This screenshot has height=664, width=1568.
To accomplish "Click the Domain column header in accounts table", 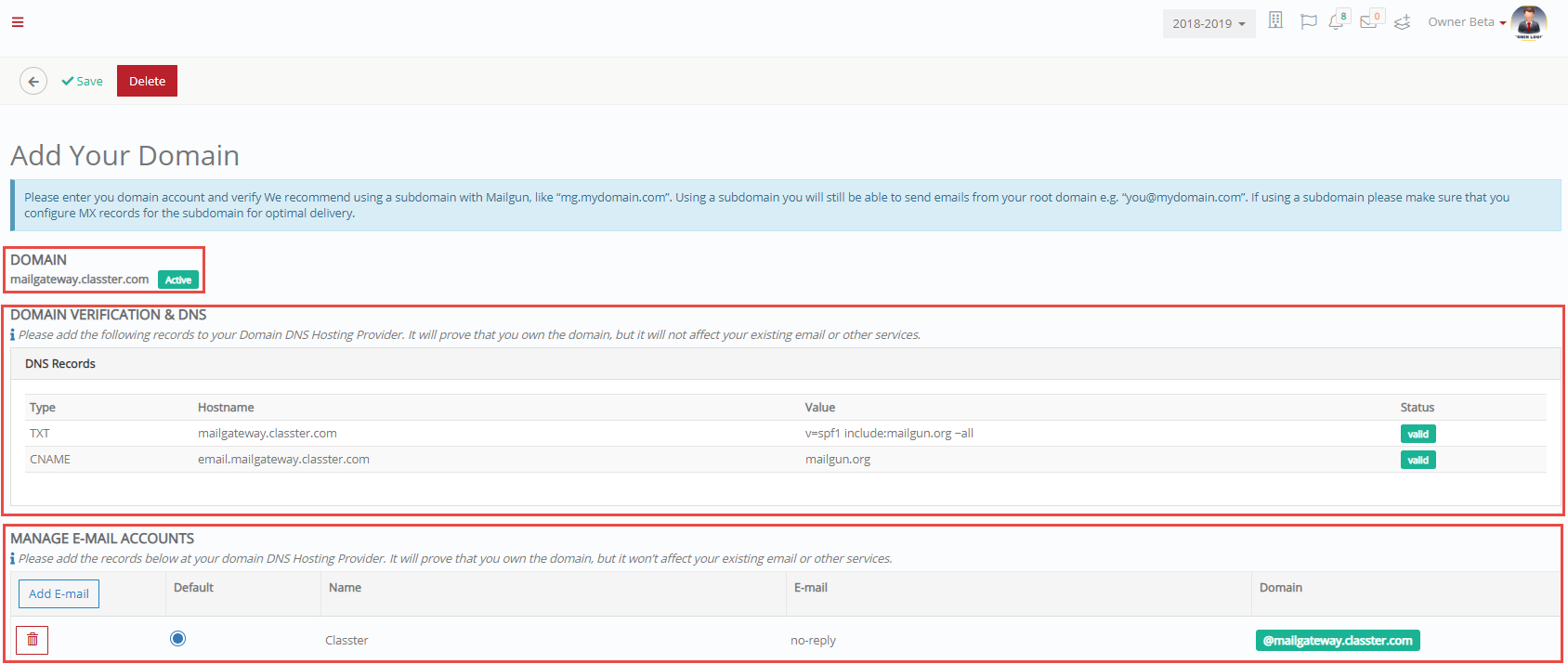I will pos(1281,588).
